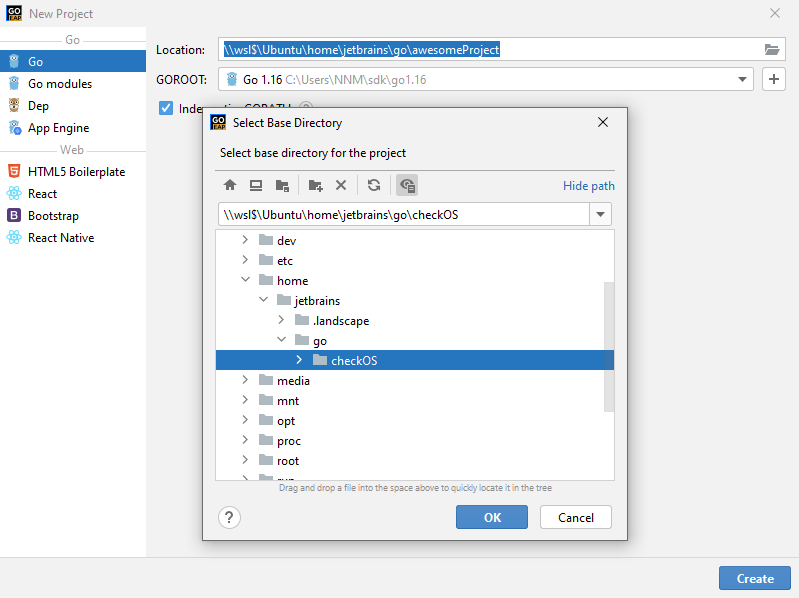The width and height of the screenshot is (799, 598).
Task: Cancel the Select Base Directory dialog
Action: click(x=576, y=517)
